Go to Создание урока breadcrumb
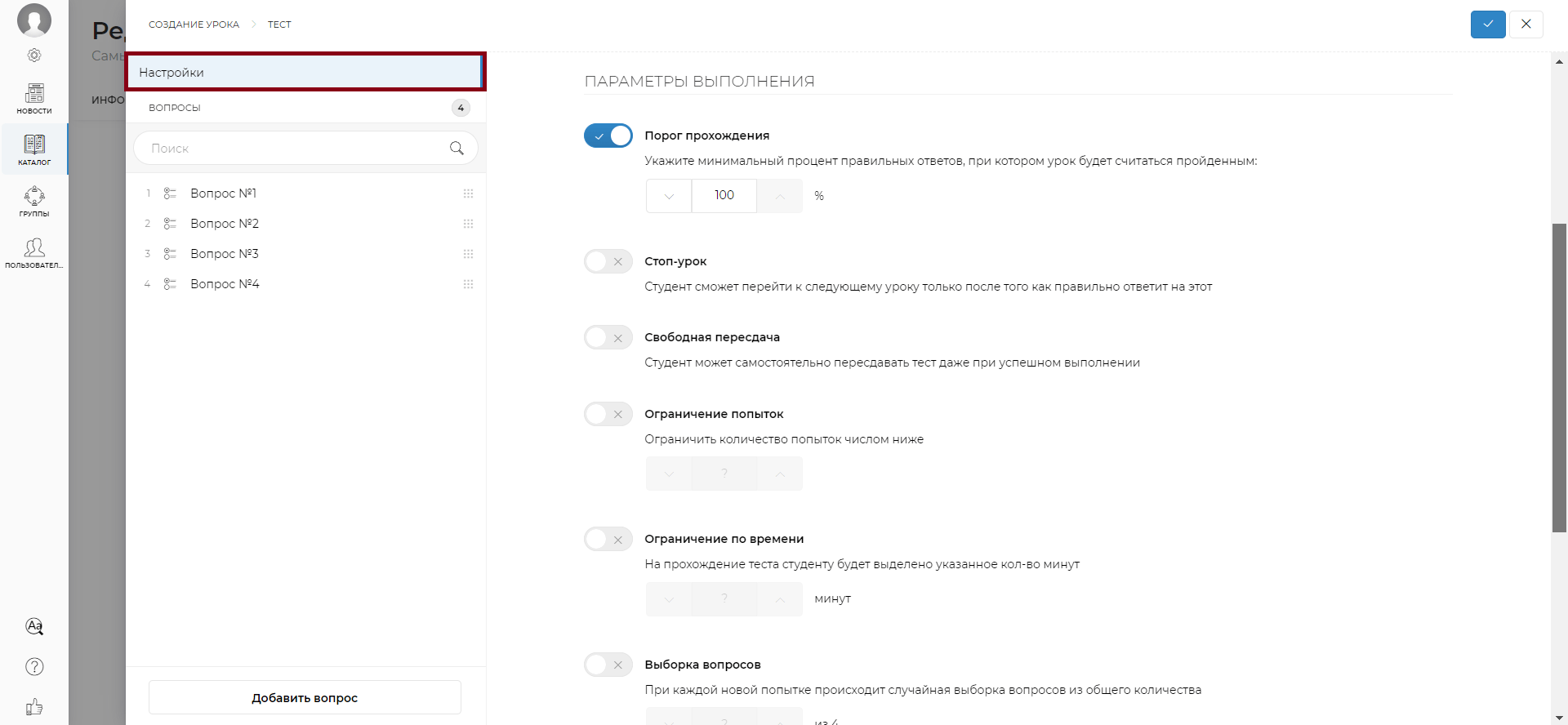This screenshot has width=1568, height=725. point(194,24)
